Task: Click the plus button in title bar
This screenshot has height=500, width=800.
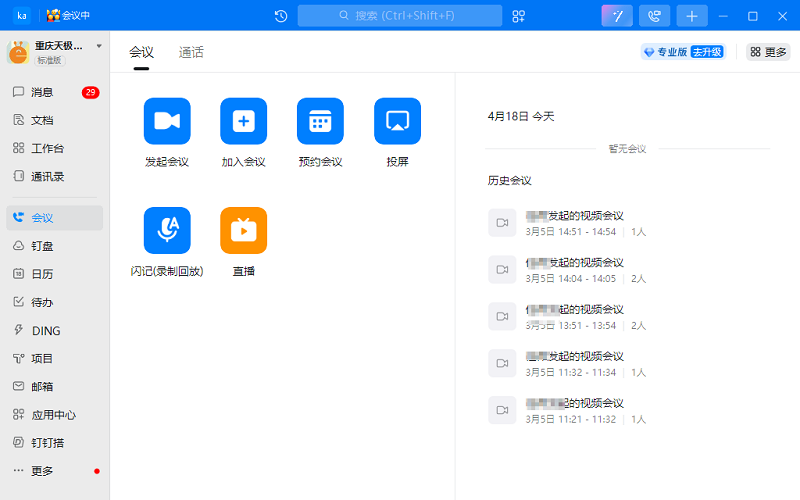Action: click(692, 16)
